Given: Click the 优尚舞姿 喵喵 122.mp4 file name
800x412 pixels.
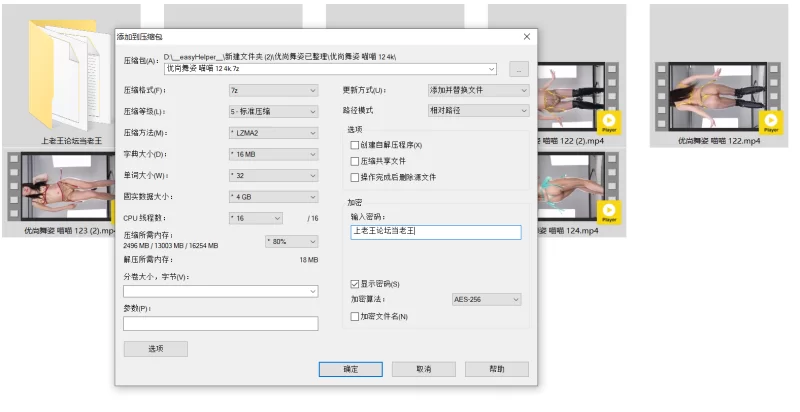Looking at the screenshot, I should pos(719,141).
